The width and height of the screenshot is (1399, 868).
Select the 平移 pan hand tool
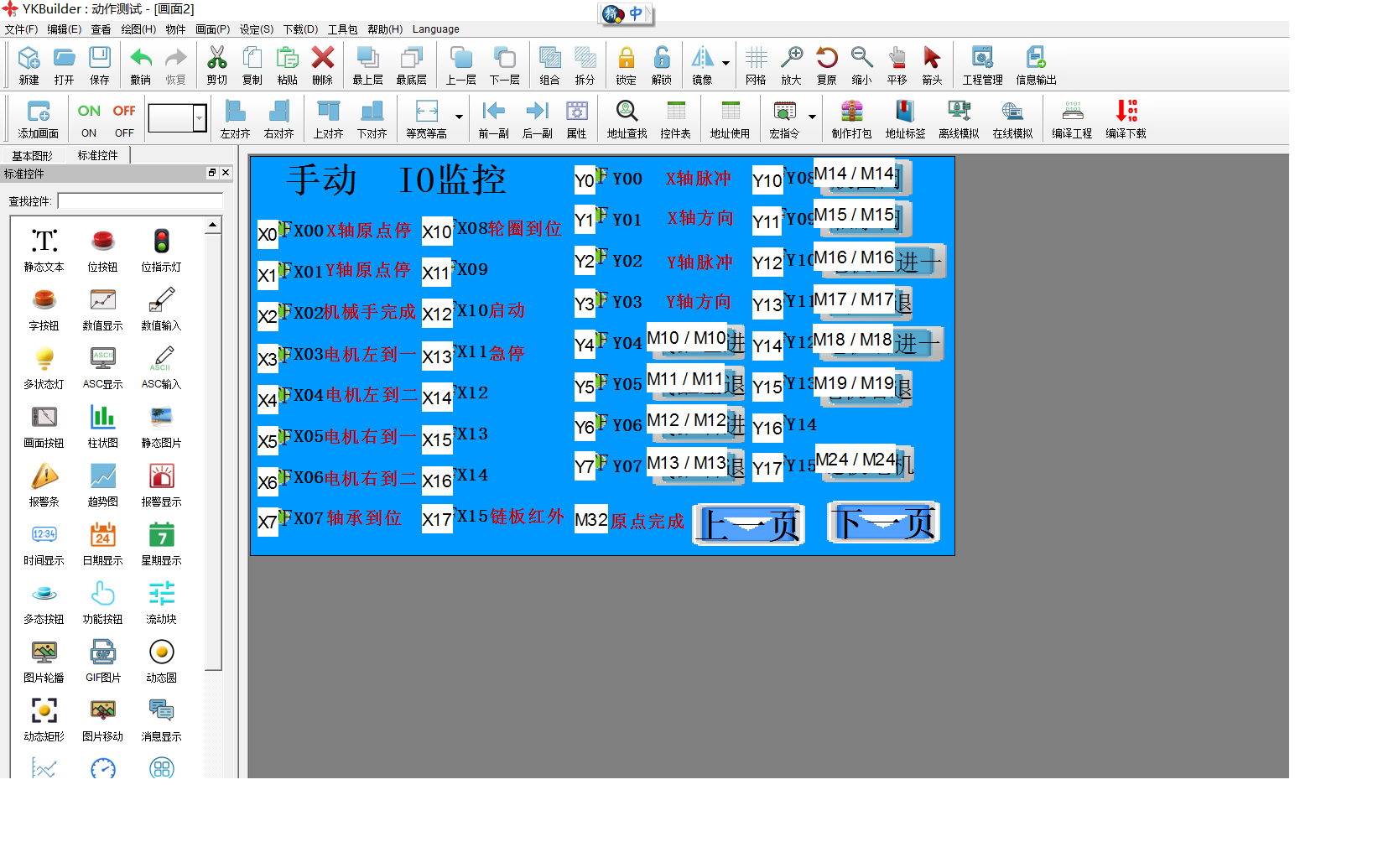pyautogui.click(x=897, y=65)
